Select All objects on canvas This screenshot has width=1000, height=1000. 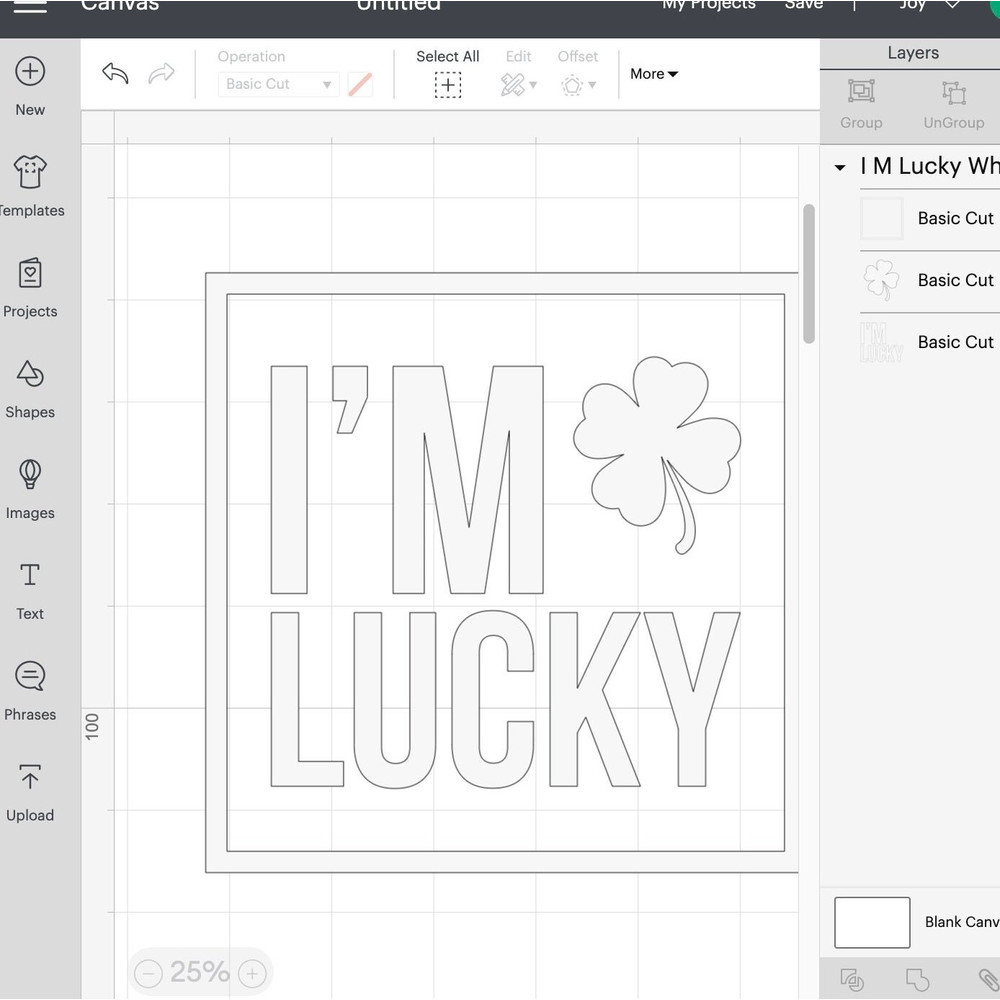pos(447,72)
